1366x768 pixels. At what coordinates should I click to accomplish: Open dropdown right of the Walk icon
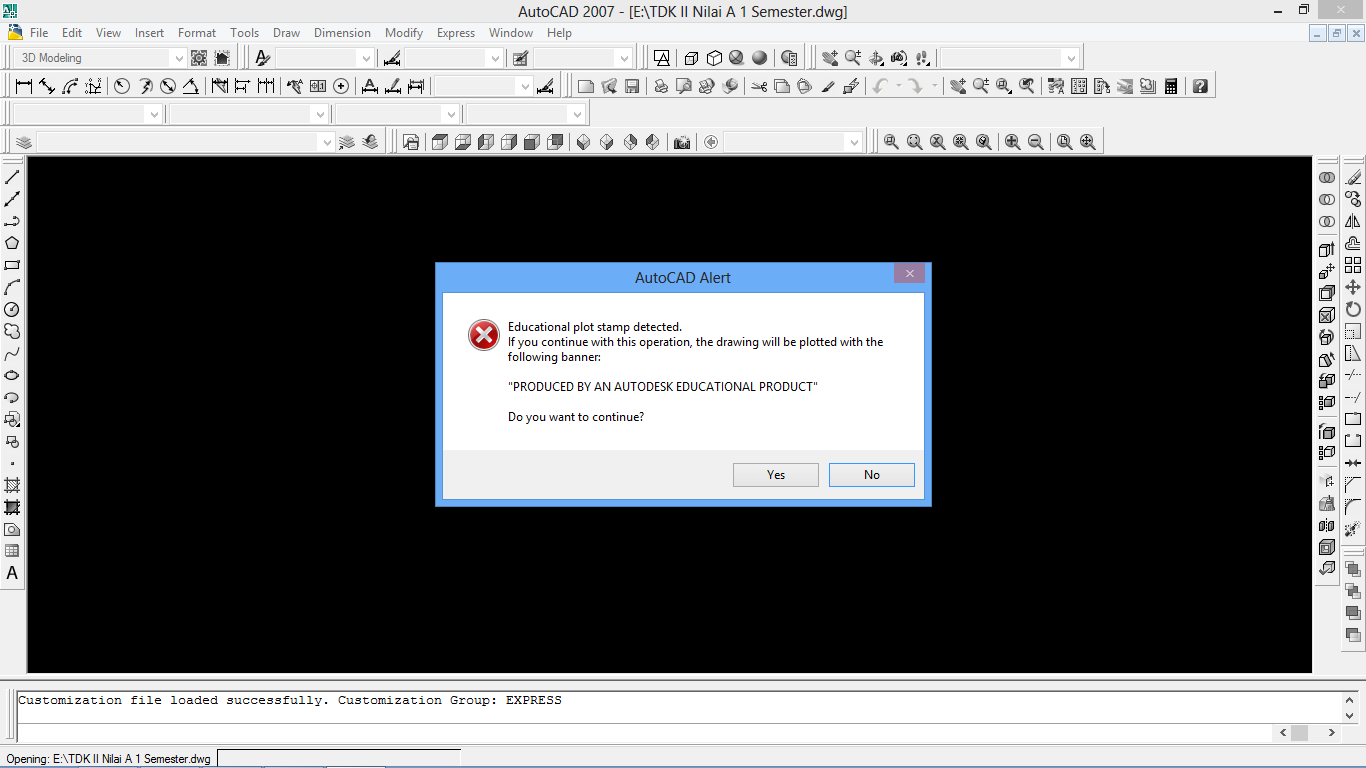[x=1010, y=58]
